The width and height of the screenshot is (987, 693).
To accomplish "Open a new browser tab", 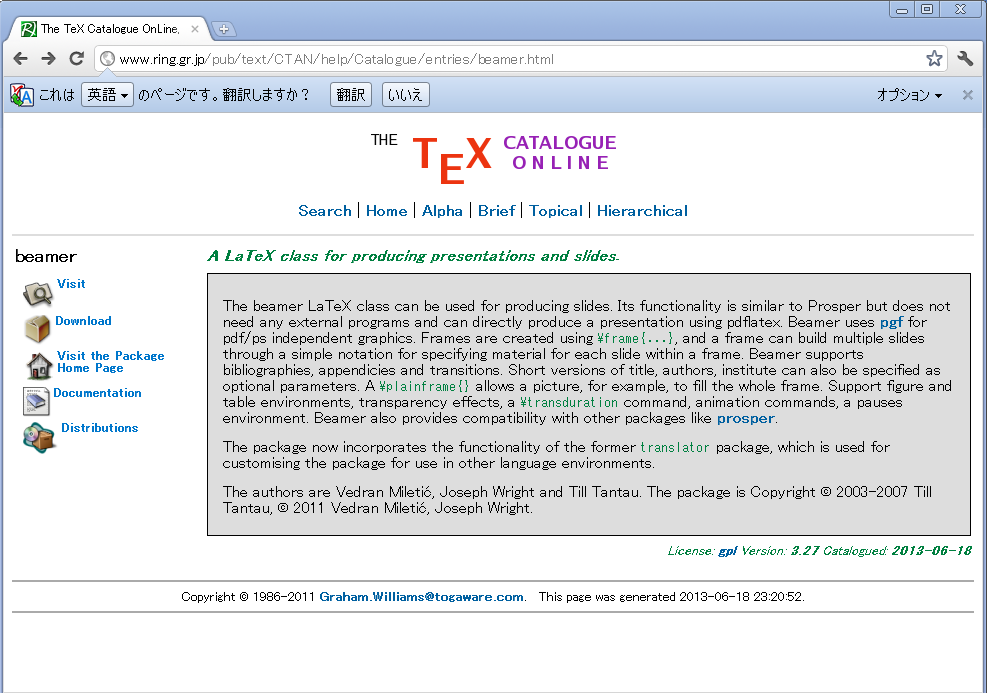I will (224, 29).
